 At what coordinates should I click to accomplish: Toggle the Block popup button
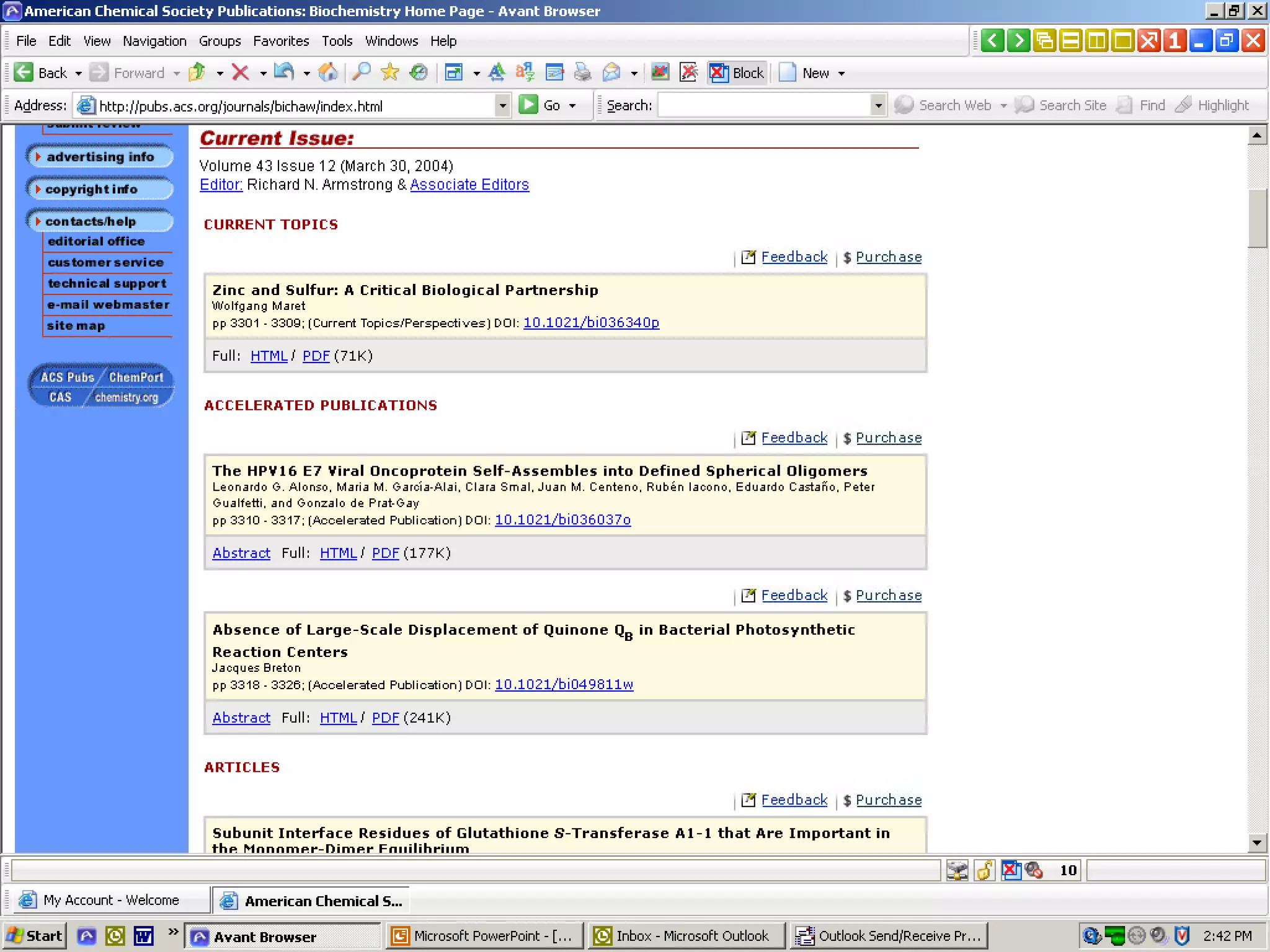[737, 73]
